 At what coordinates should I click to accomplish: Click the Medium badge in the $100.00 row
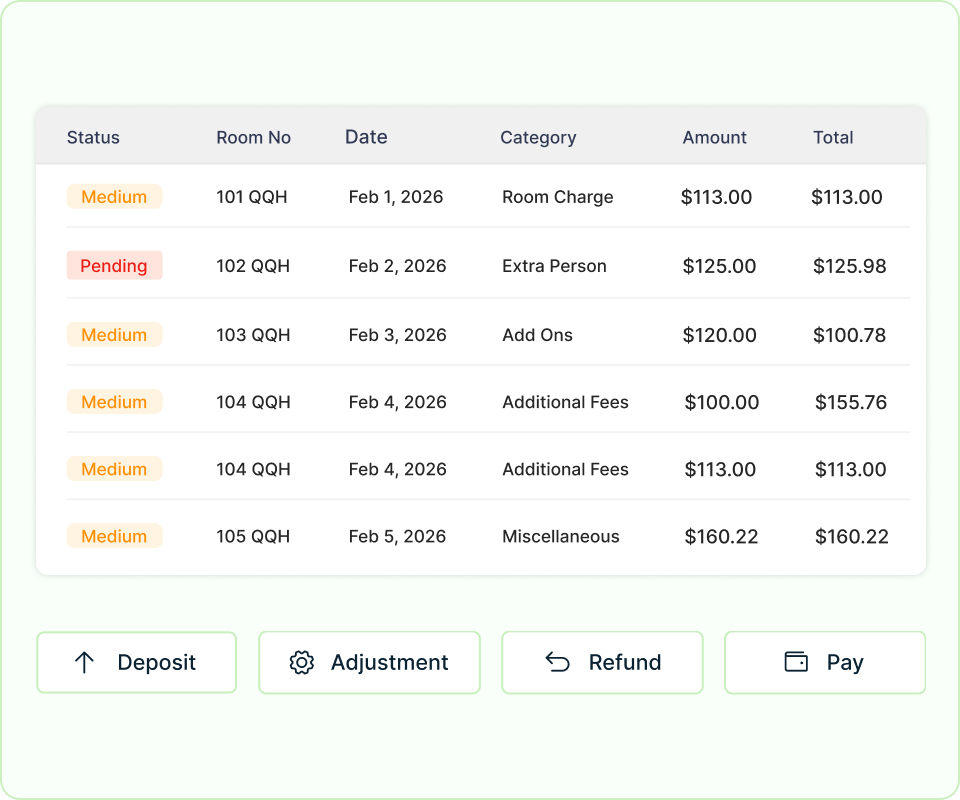(114, 402)
